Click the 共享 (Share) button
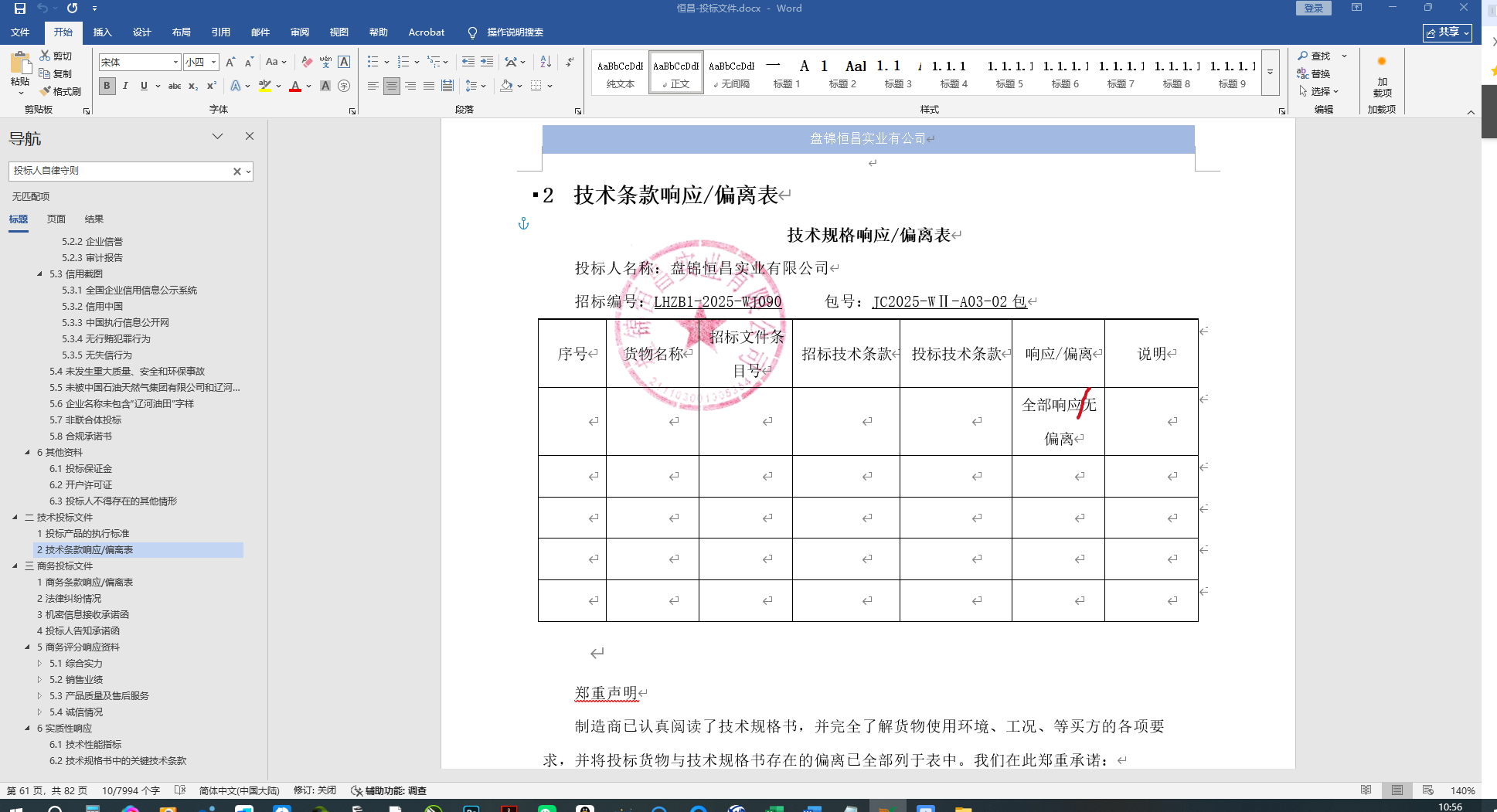The image size is (1497, 812). 1448,32
